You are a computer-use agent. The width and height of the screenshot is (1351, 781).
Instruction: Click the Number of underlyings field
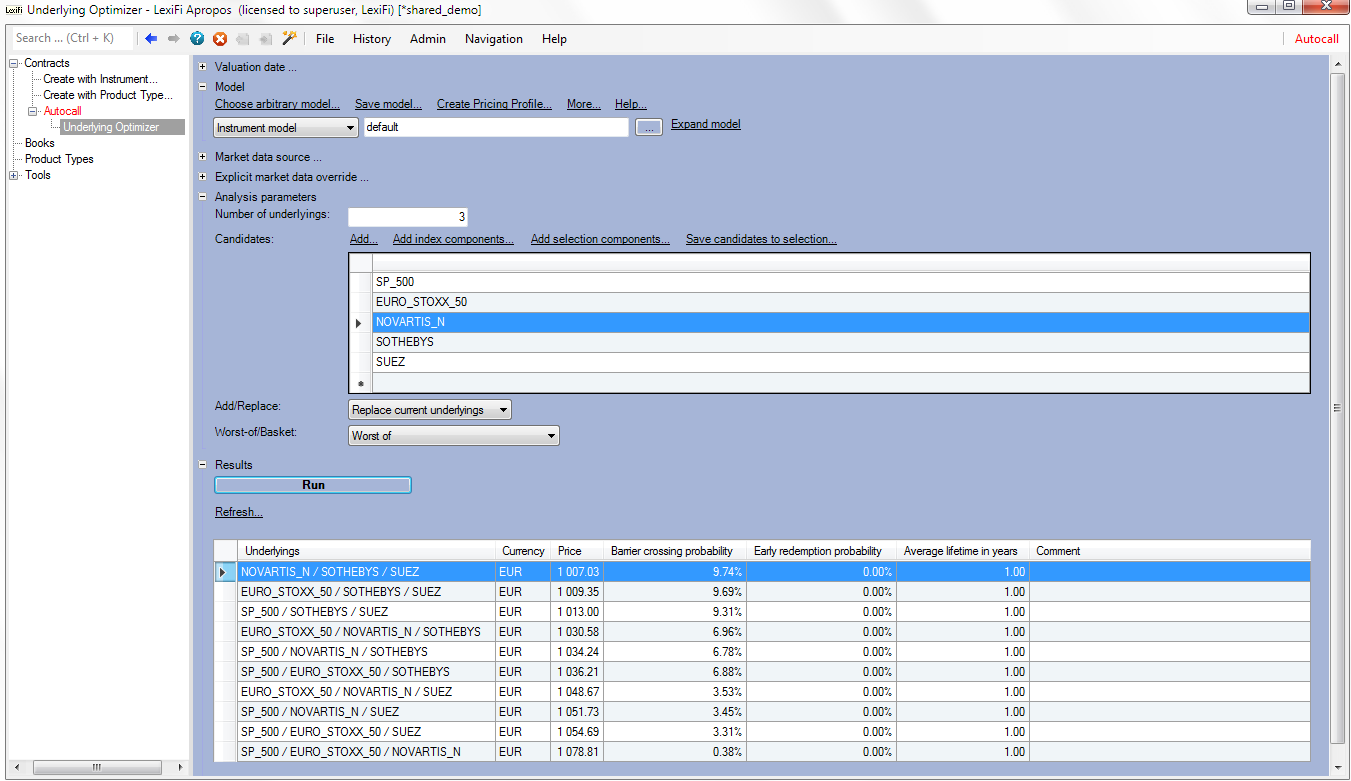408,217
